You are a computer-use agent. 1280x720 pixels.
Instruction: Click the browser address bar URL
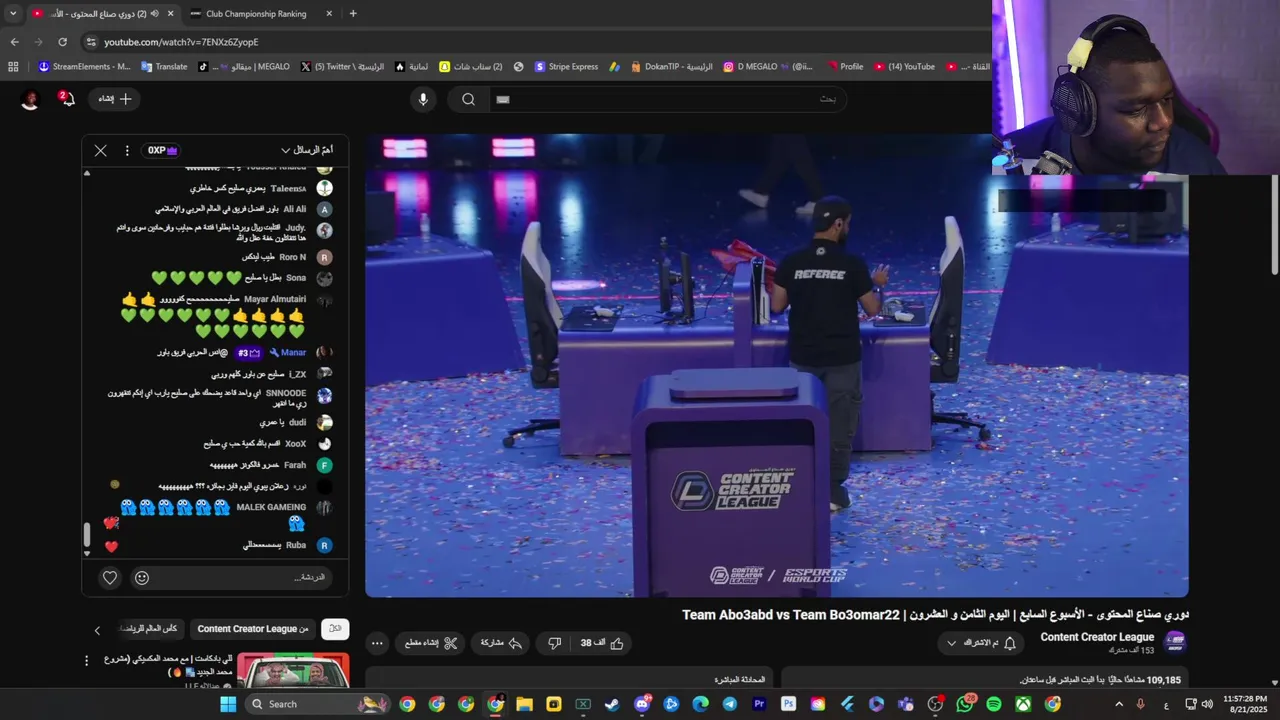tap(181, 42)
